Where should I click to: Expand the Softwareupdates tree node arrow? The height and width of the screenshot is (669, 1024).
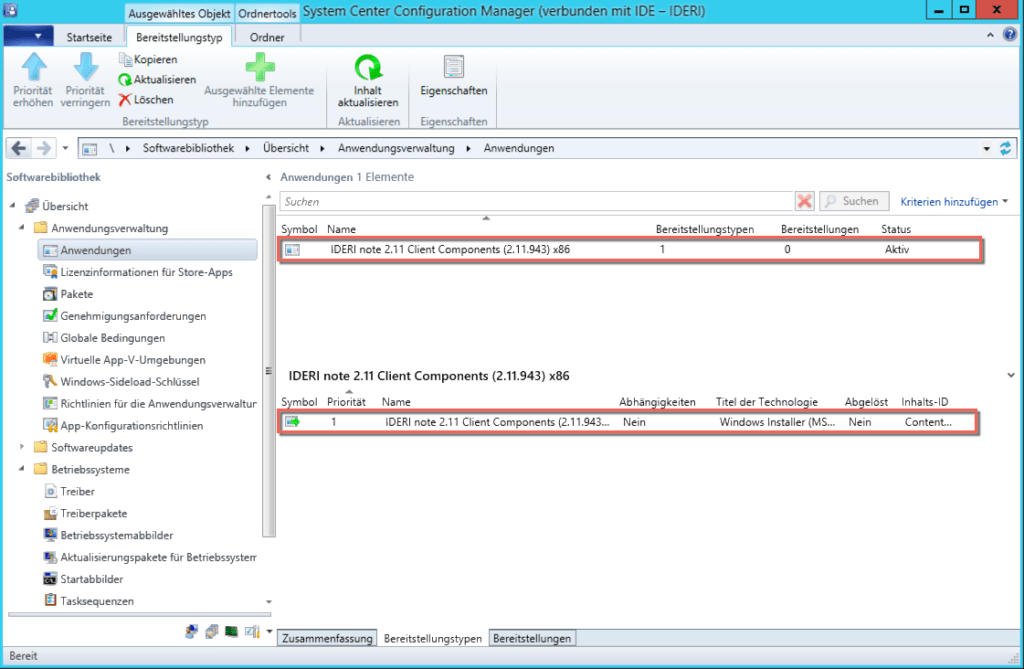coord(22,447)
